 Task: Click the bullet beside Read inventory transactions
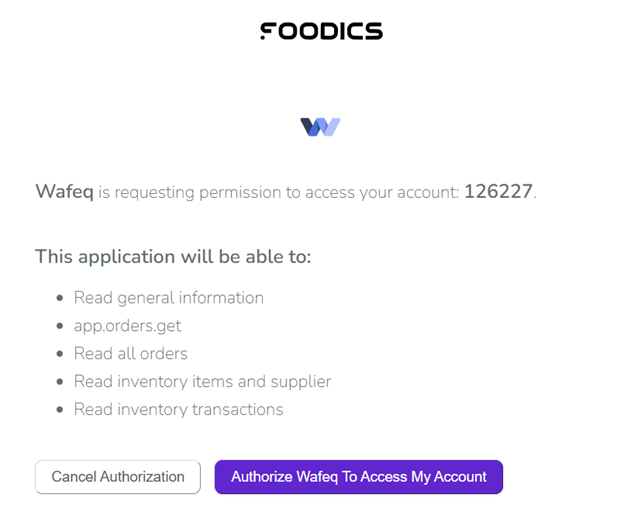60,410
